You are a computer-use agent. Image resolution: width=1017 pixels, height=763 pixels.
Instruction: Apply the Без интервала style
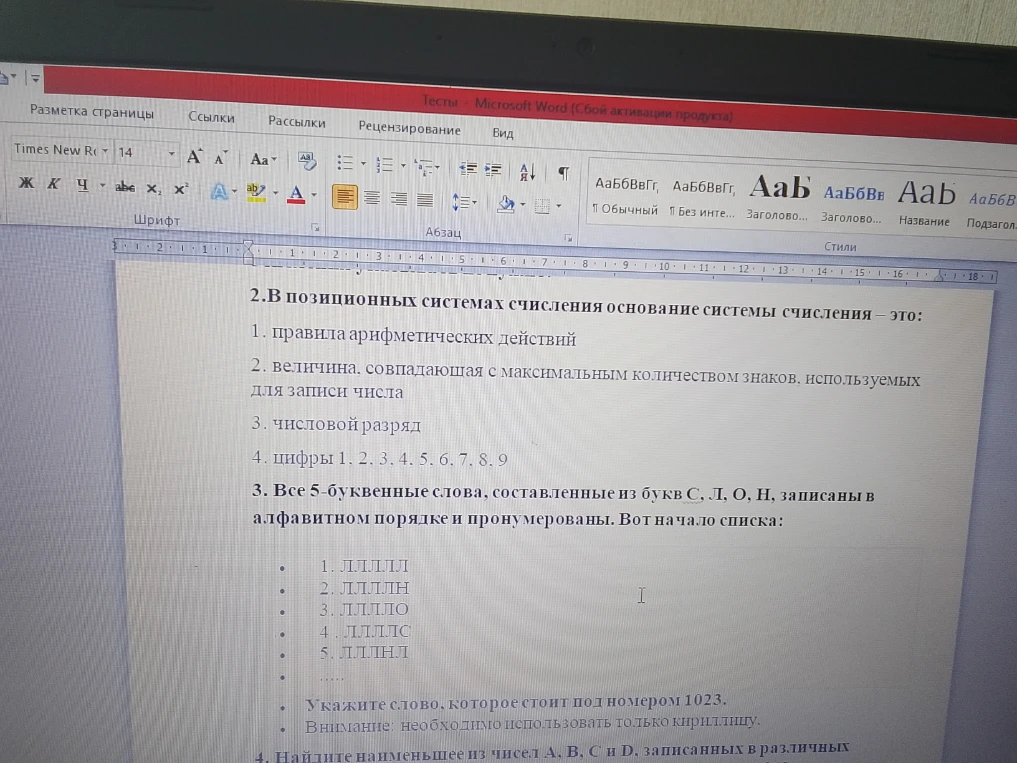[x=703, y=199]
